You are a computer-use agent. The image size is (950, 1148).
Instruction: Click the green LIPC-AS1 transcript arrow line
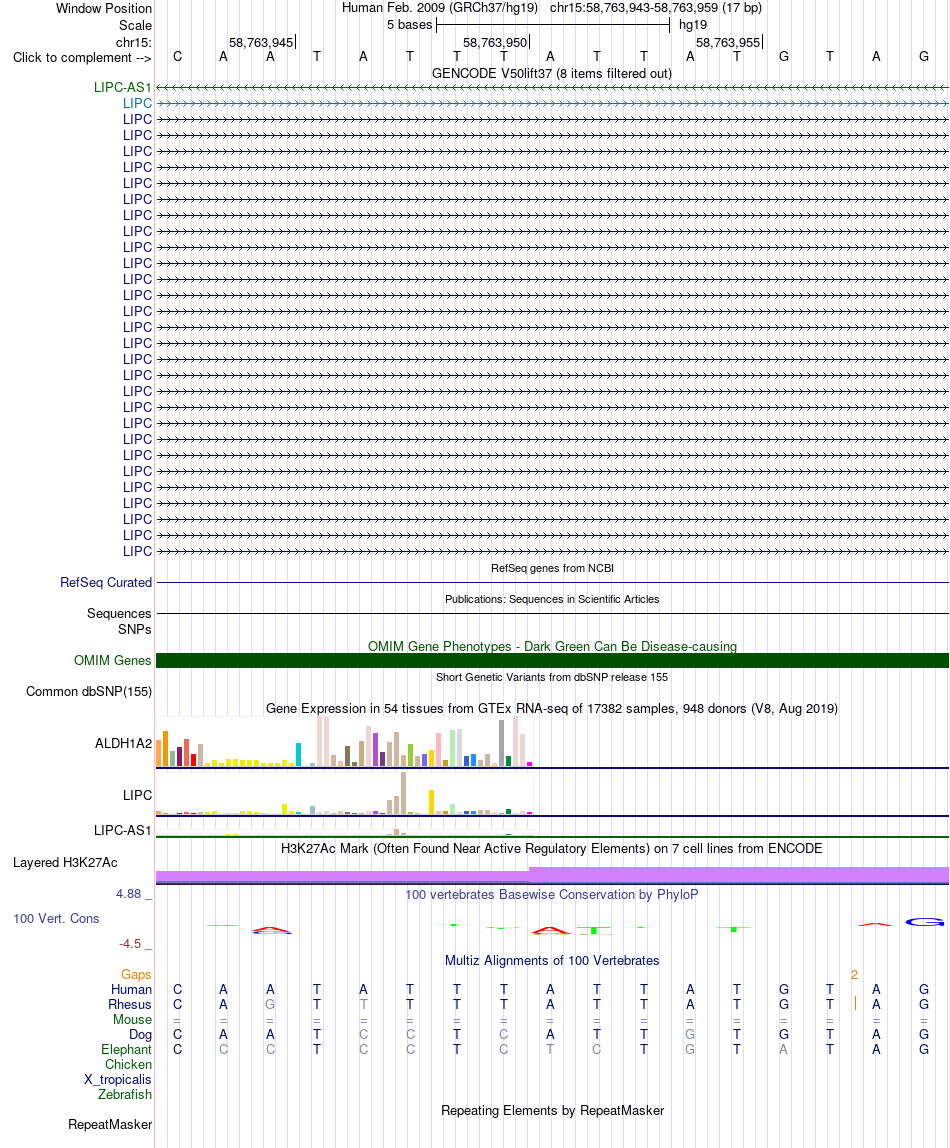pyautogui.click(x=553, y=87)
